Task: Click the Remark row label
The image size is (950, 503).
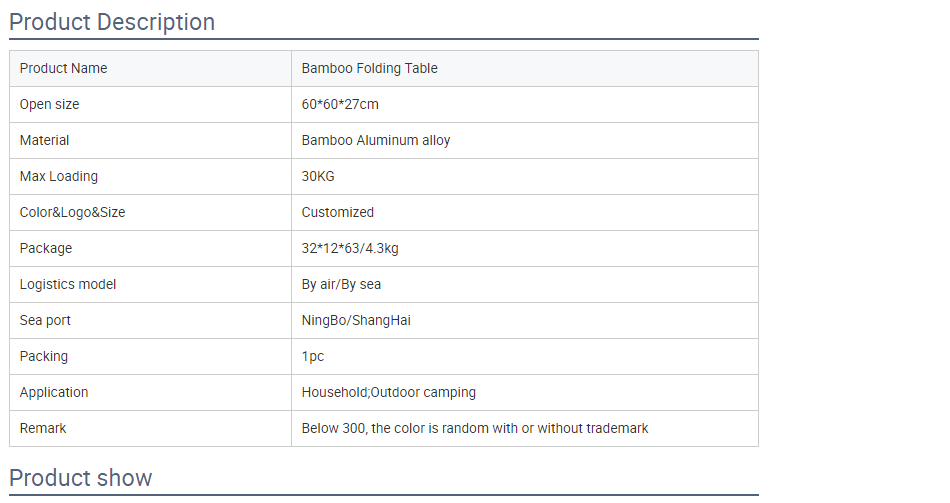Action: pos(43,428)
